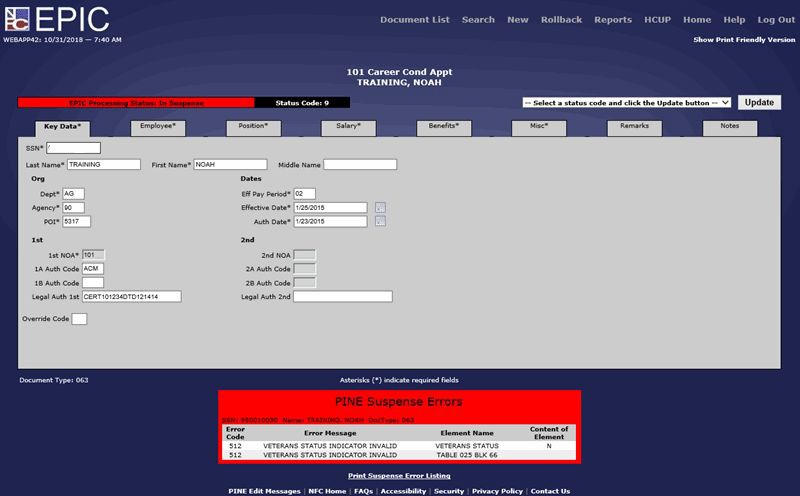This screenshot has width=800, height=496.
Task: Click the Middle Name field
Action: (x=360, y=164)
